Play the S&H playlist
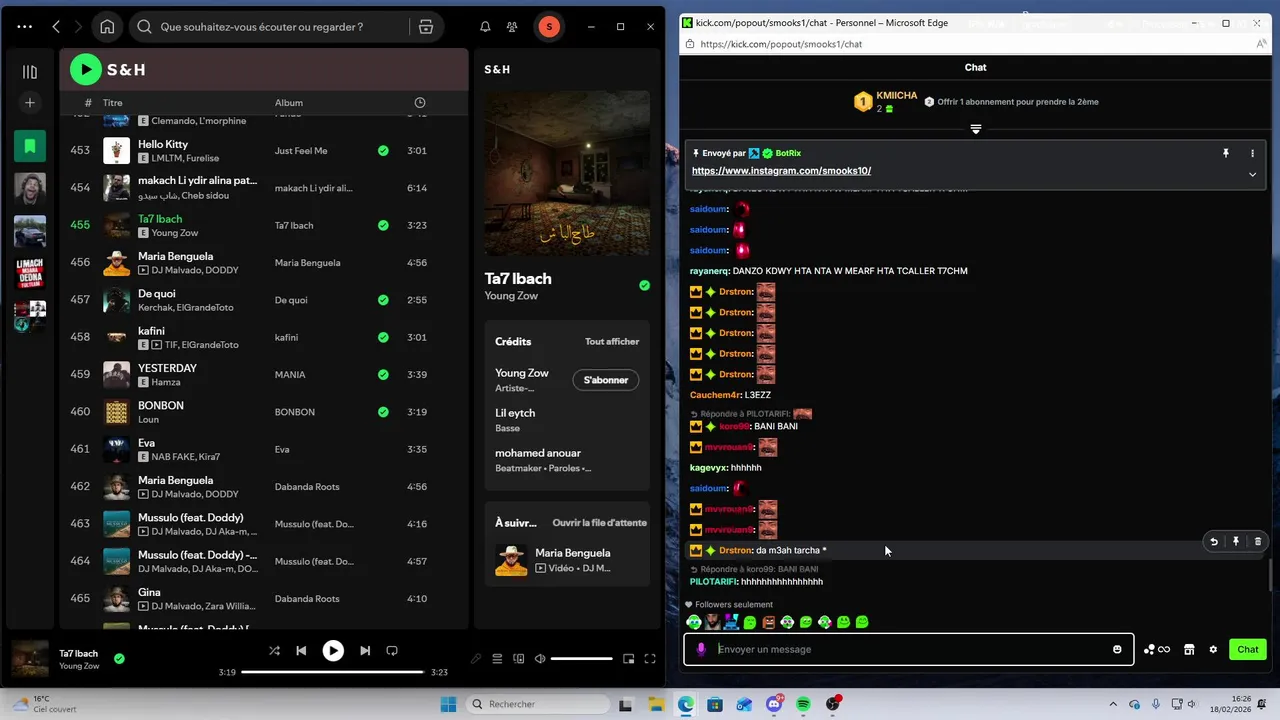 click(86, 69)
